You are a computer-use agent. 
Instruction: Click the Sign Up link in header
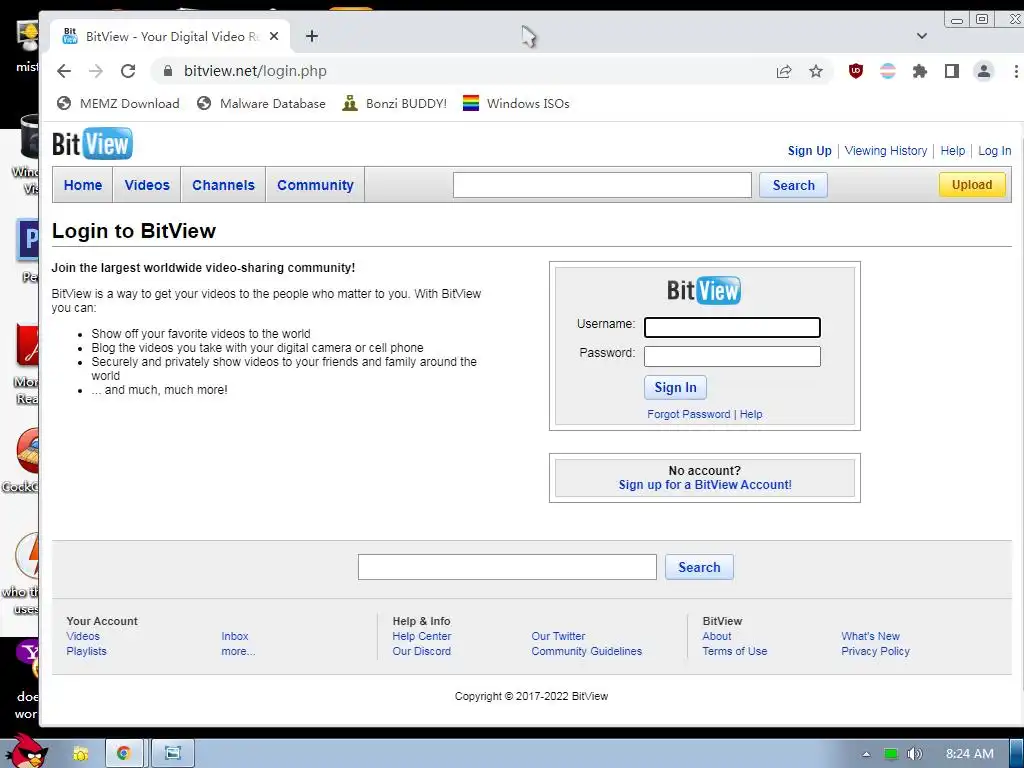coord(810,151)
